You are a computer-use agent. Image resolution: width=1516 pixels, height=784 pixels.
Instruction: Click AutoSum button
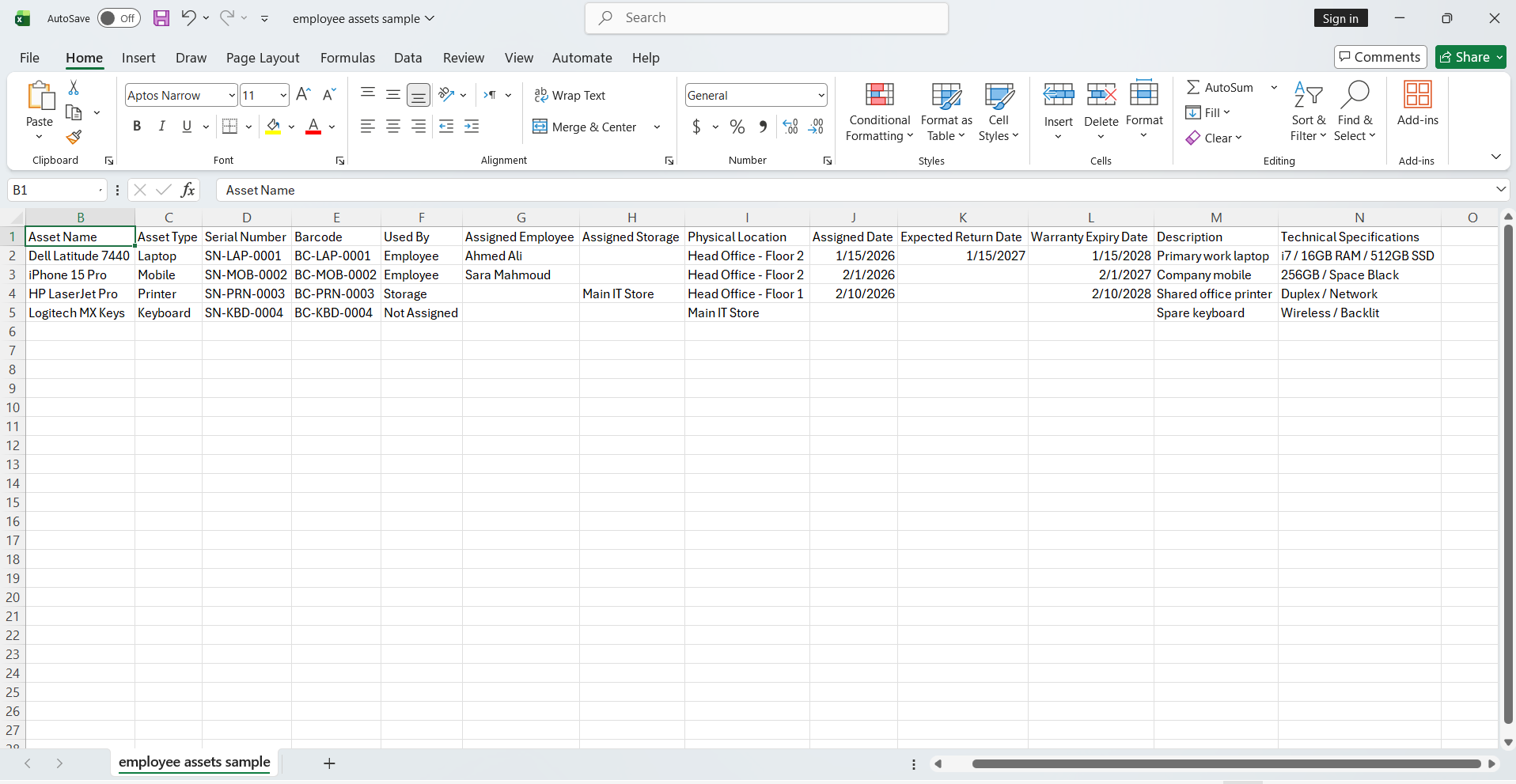pos(1220,87)
